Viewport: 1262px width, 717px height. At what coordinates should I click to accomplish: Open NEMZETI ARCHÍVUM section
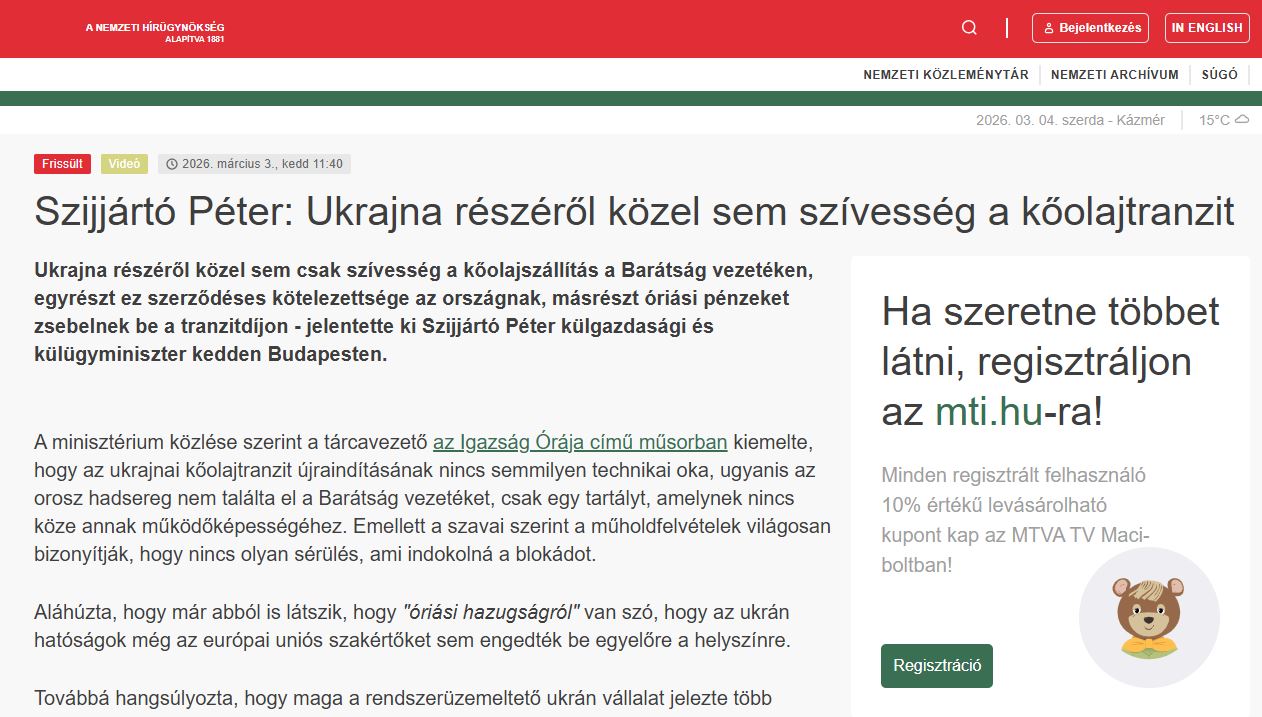pos(1113,74)
